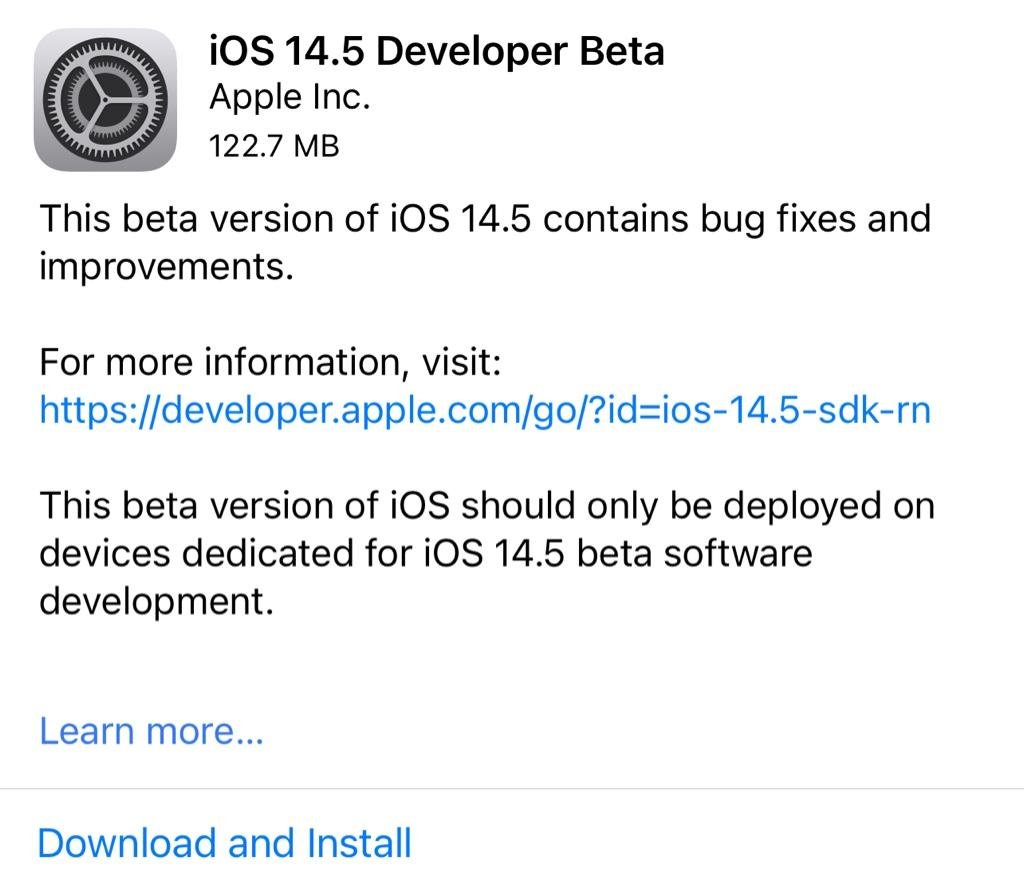Screen dimensions: 1024x890
Task: Tap the Settings gear app icon
Action: click(105, 98)
